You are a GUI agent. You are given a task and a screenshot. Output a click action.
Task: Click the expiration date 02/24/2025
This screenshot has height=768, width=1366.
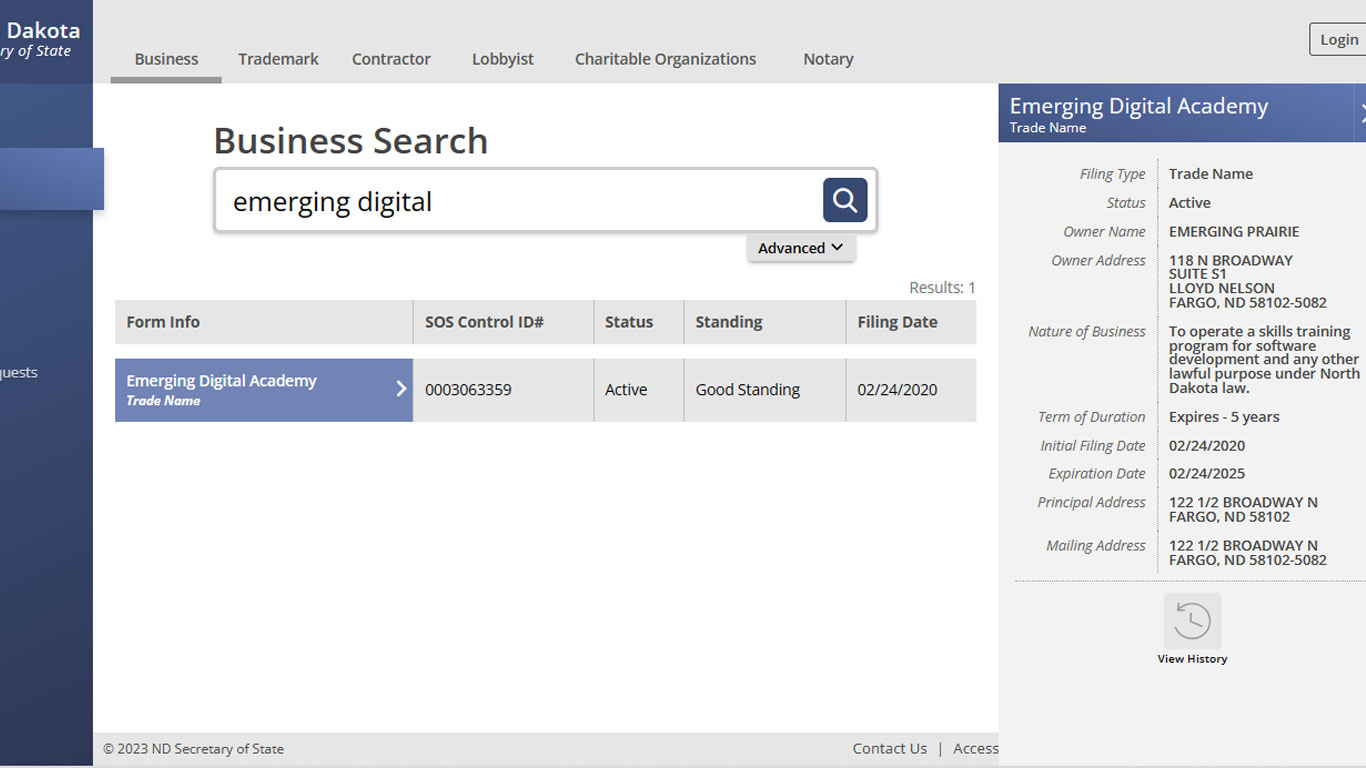[x=1207, y=473]
